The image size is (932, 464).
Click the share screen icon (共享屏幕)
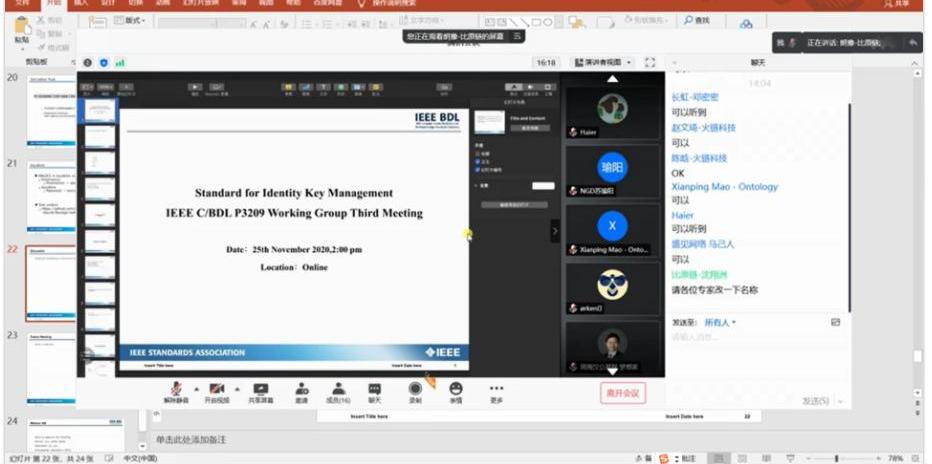click(x=261, y=388)
